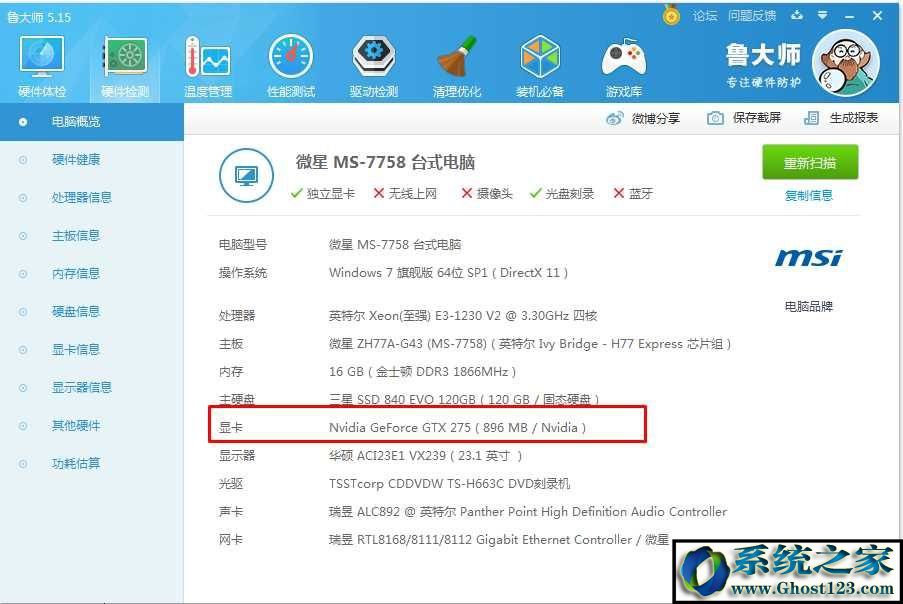Click green 重新扫描 rescan button

click(x=810, y=162)
